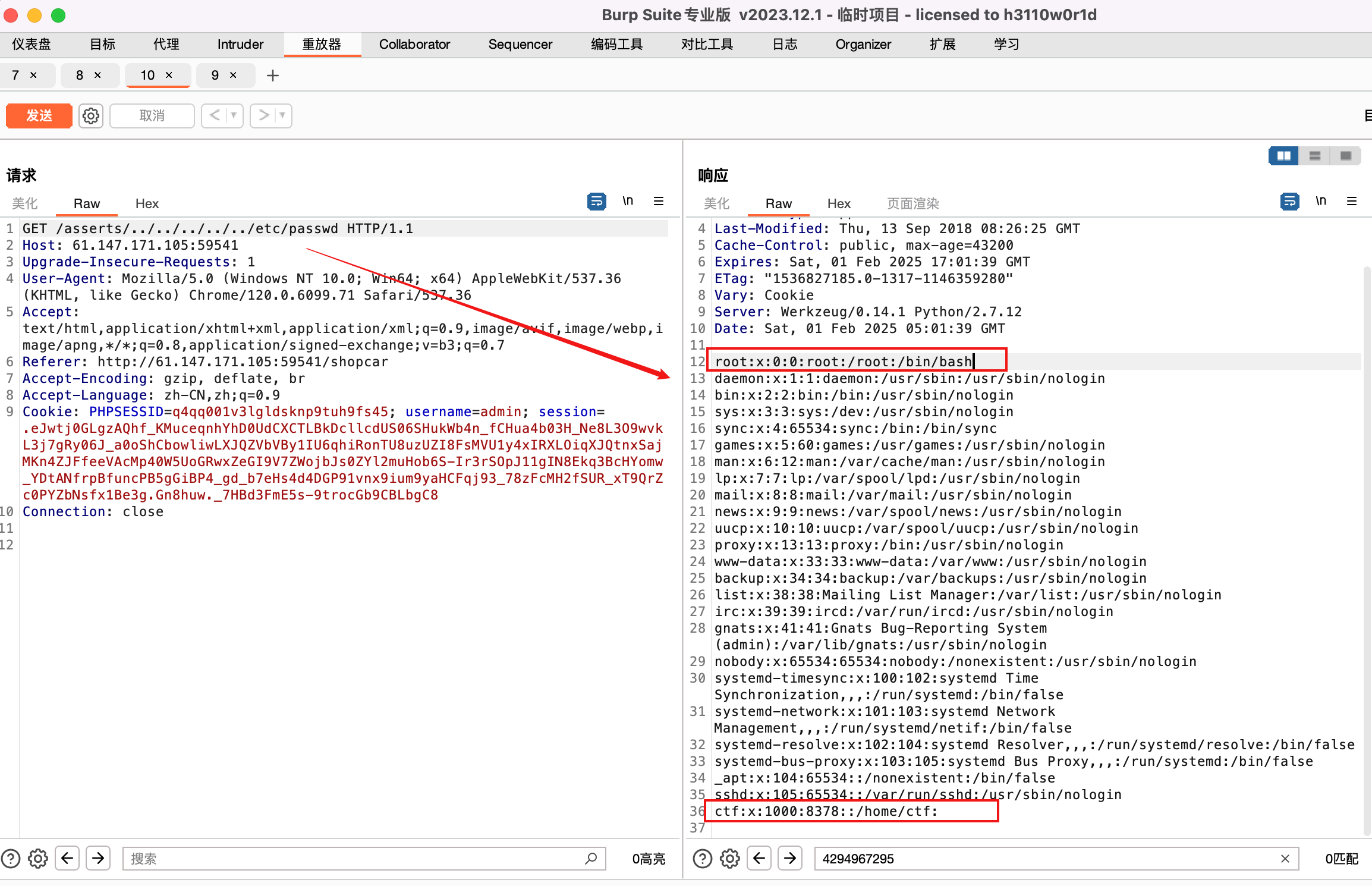1372x886 pixels.
Task: Toggle non-printable character display in the request editor
Action: 628,201
